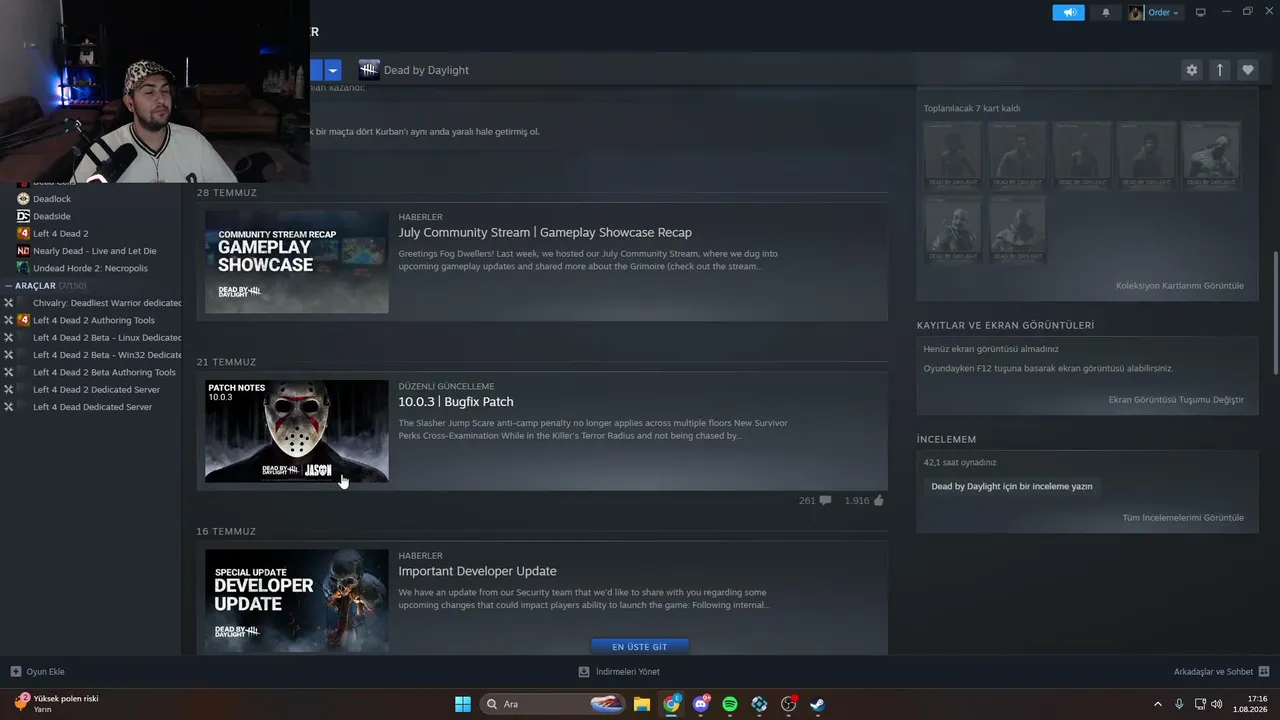Open the play button dropdown arrow
This screenshot has width=1280, height=720.
point(333,70)
